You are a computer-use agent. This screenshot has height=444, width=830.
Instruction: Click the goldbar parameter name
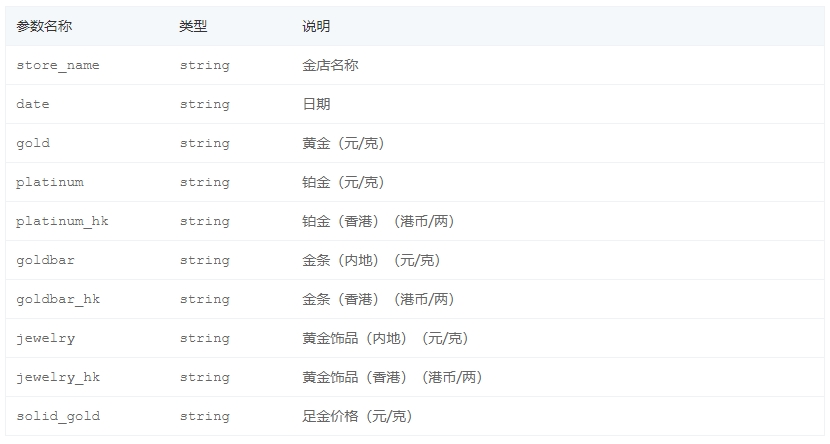(46, 260)
